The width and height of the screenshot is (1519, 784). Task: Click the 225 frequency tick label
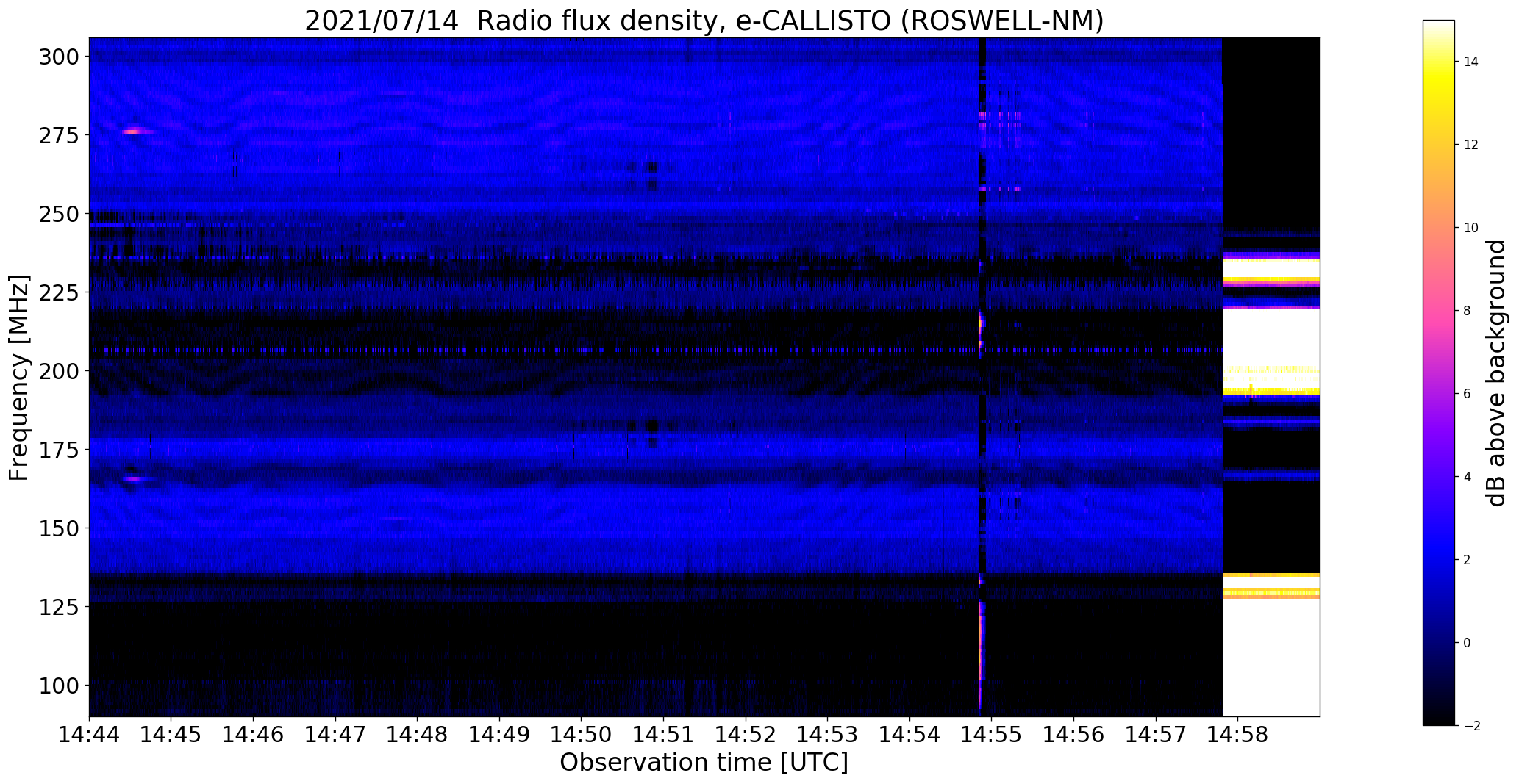tap(59, 292)
